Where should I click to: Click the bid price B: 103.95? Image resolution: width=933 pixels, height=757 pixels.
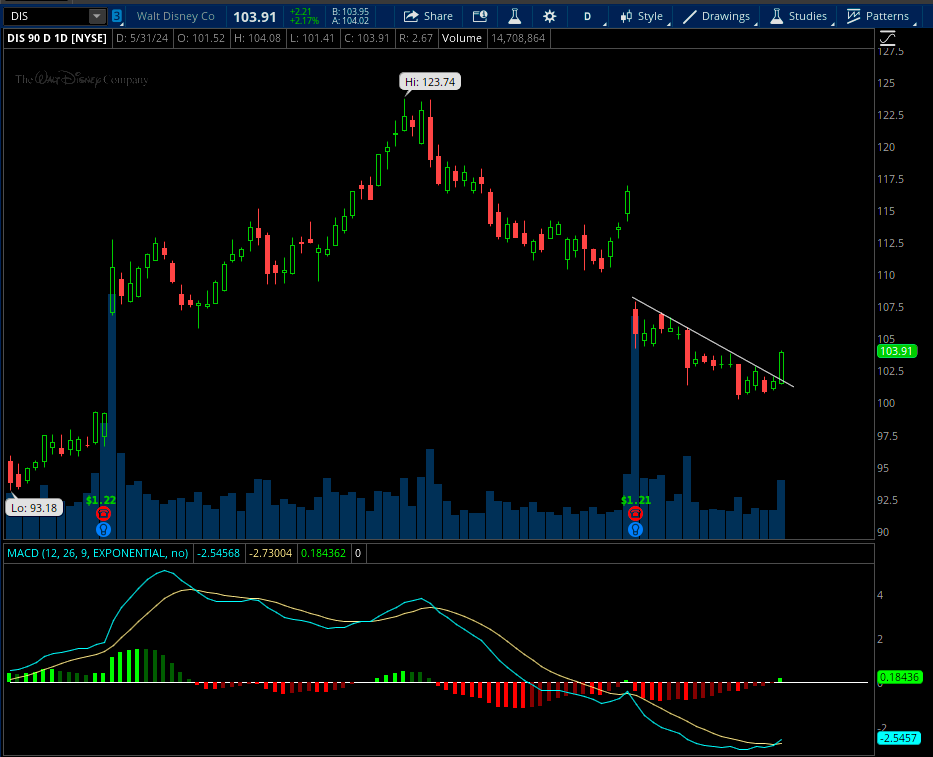click(x=350, y=12)
